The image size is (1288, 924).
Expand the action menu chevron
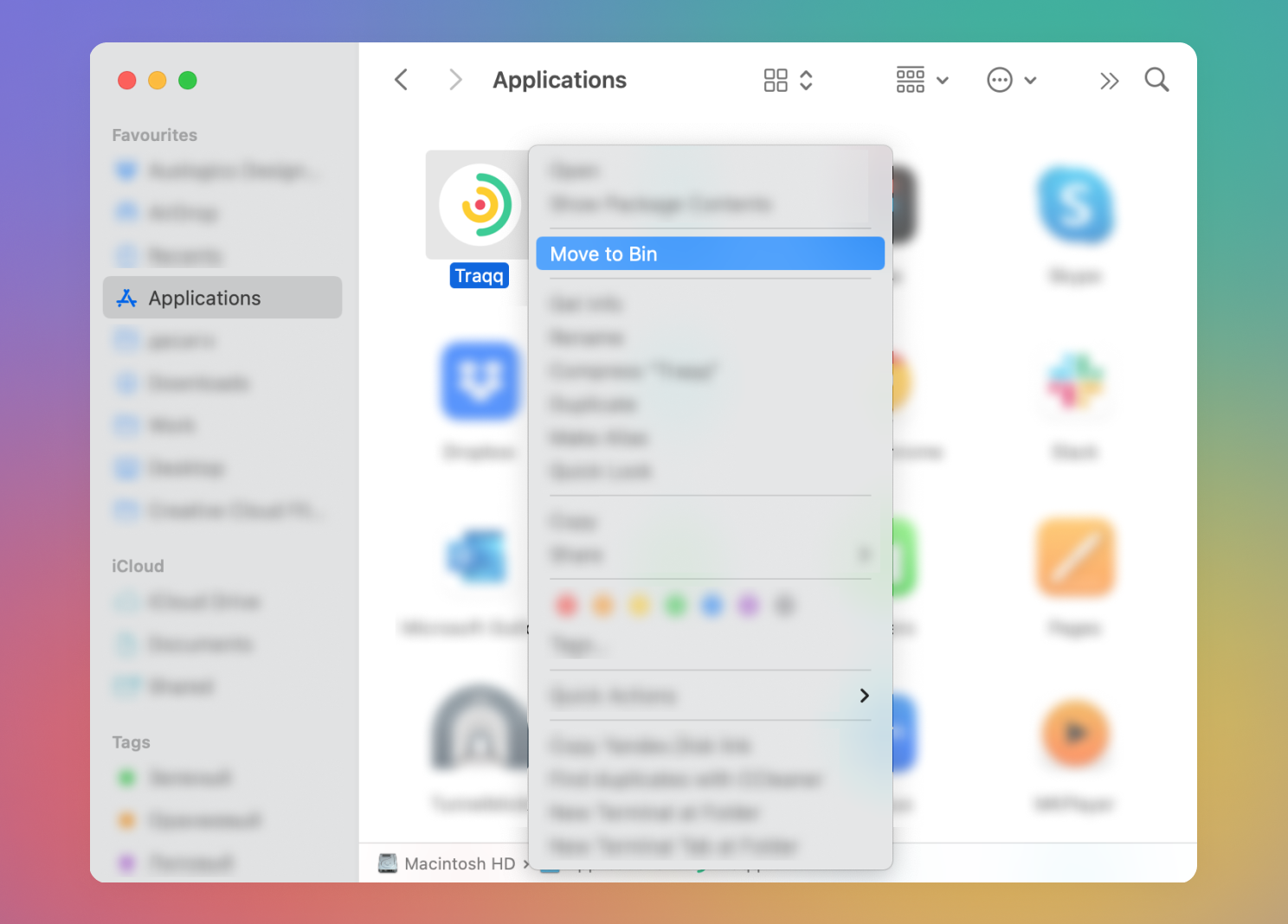click(x=1030, y=80)
